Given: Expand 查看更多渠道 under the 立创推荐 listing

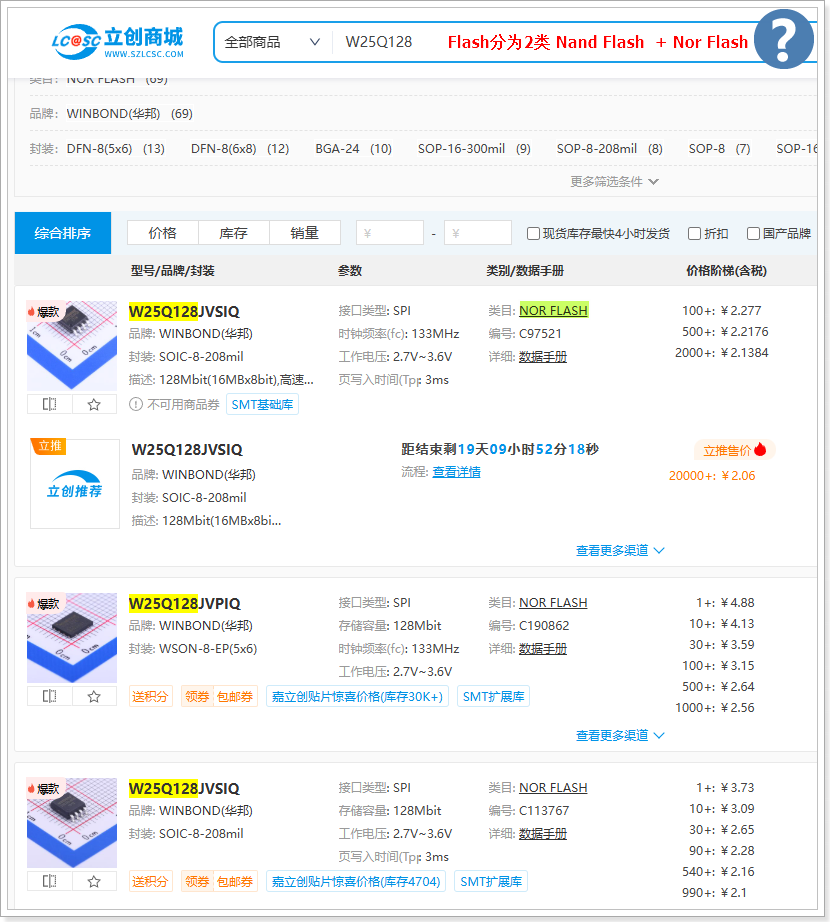Looking at the screenshot, I should coord(620,550).
